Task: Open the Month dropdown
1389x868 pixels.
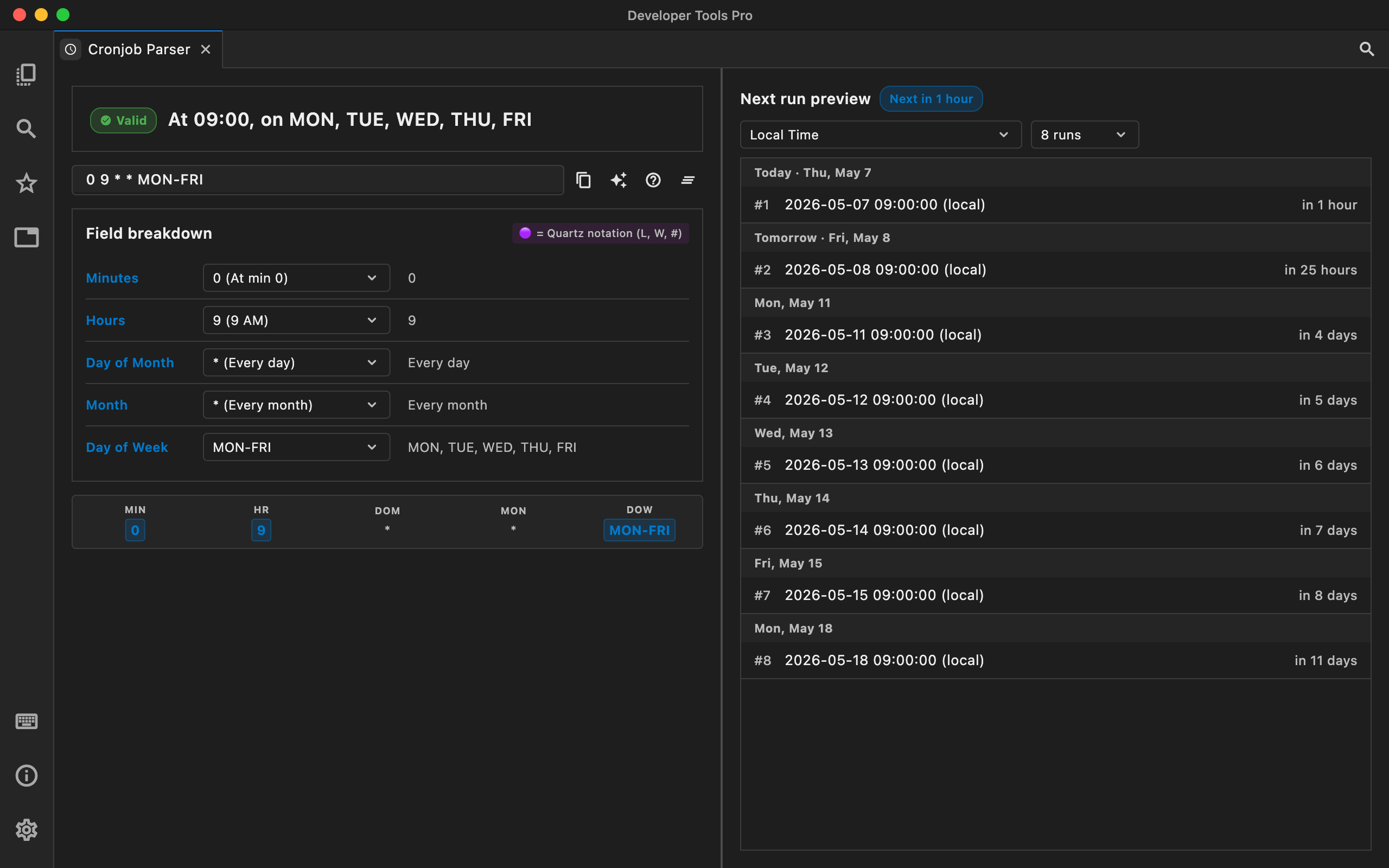Action: coord(296,405)
